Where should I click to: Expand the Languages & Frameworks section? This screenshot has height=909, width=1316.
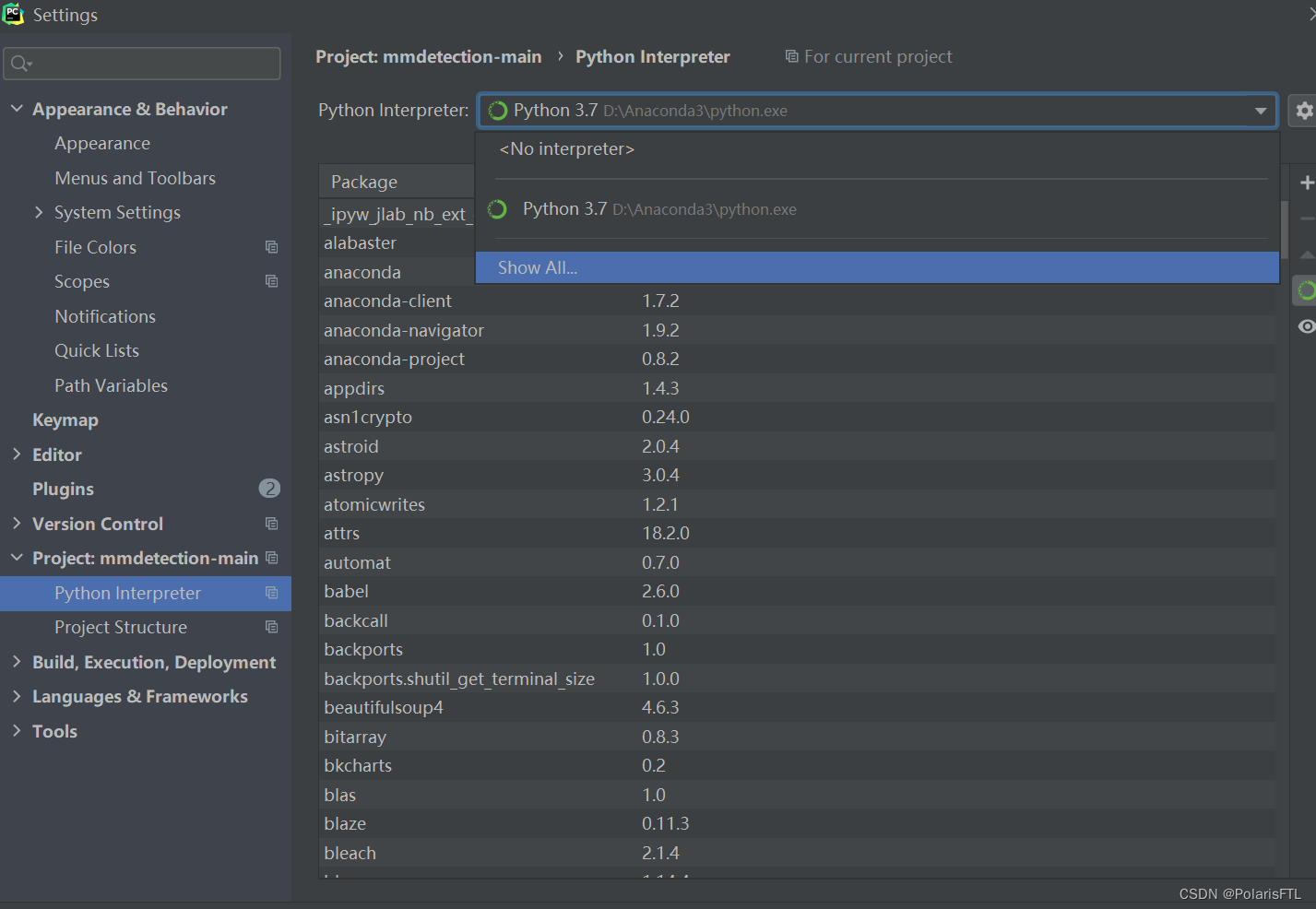[x=17, y=696]
